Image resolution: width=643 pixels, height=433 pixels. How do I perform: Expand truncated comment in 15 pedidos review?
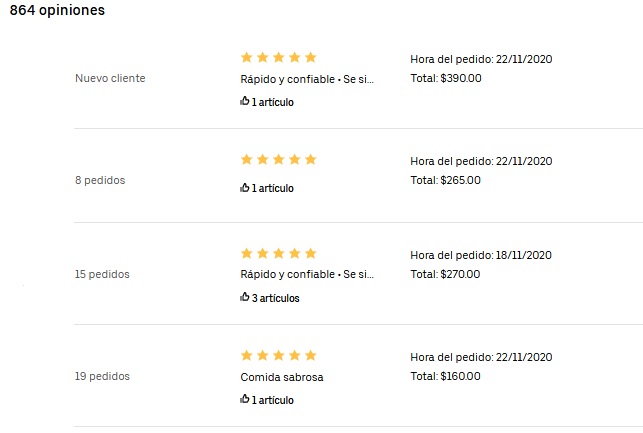(307, 274)
